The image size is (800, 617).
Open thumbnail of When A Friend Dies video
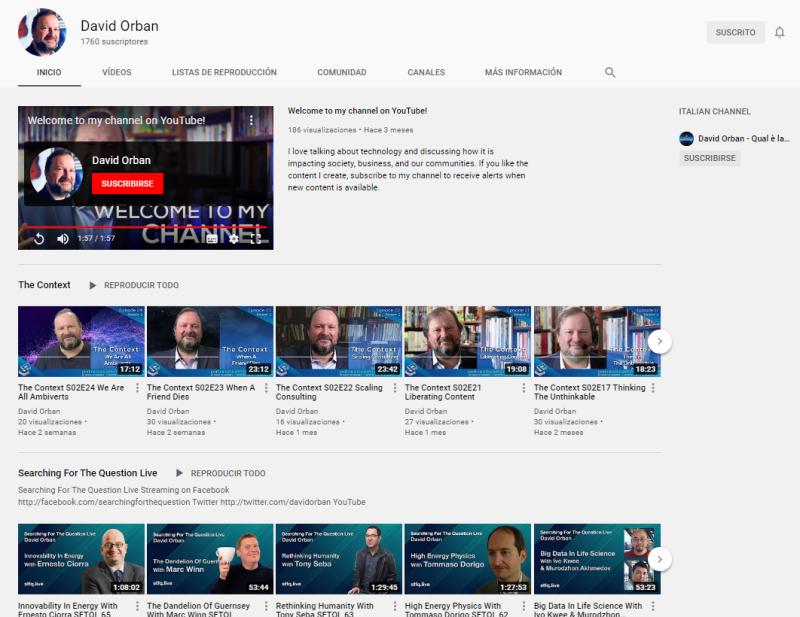(210, 341)
